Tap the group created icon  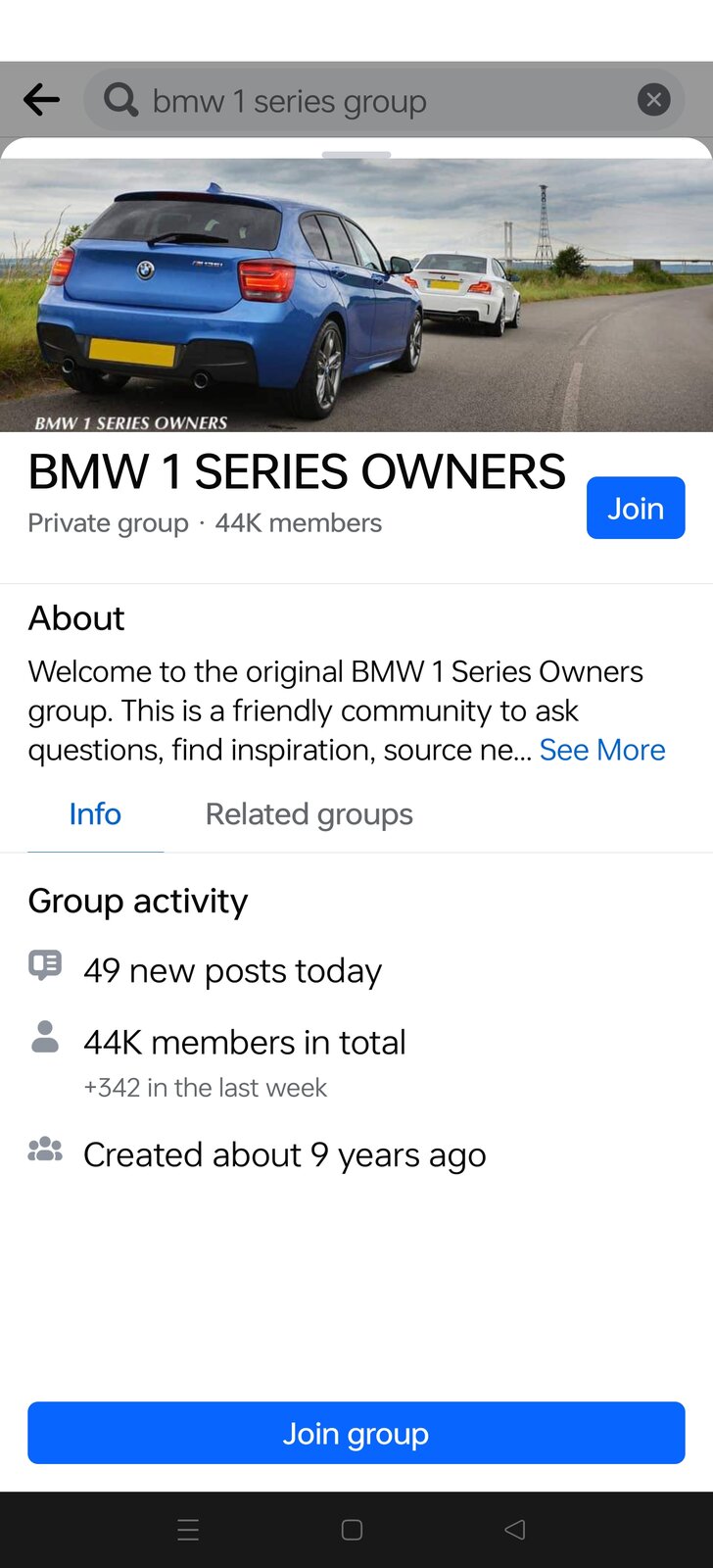pyautogui.click(x=45, y=1150)
